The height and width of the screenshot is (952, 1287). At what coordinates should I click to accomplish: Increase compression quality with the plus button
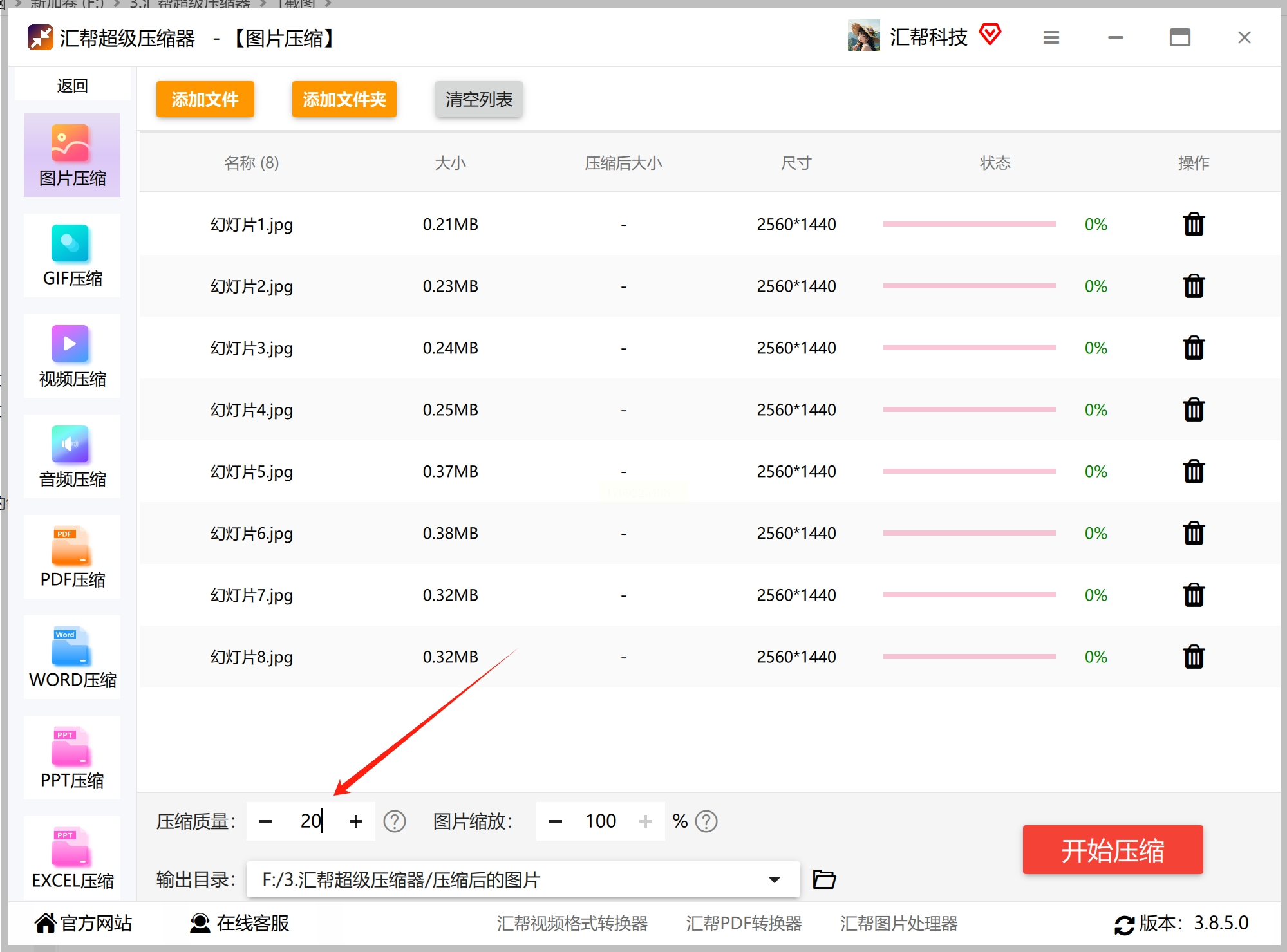coord(356,821)
